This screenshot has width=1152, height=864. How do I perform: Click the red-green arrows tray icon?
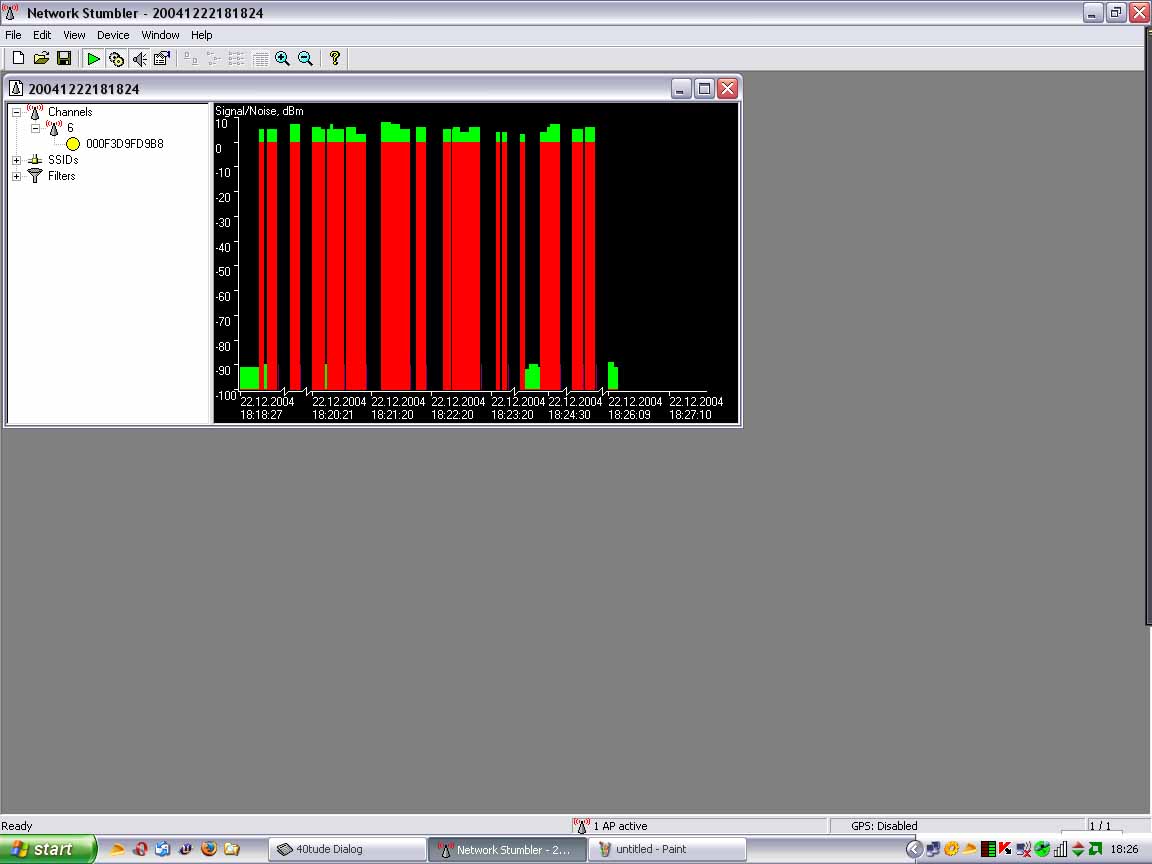1078,850
